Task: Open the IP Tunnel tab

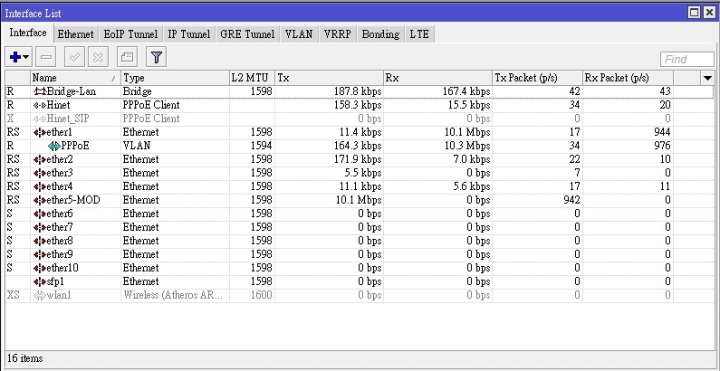Action: [189, 34]
